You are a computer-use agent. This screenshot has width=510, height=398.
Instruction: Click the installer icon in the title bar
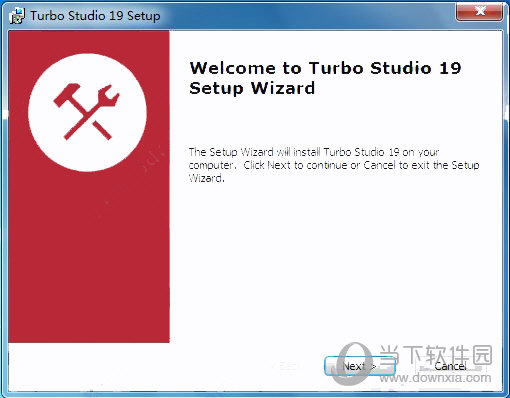[x=17, y=16]
